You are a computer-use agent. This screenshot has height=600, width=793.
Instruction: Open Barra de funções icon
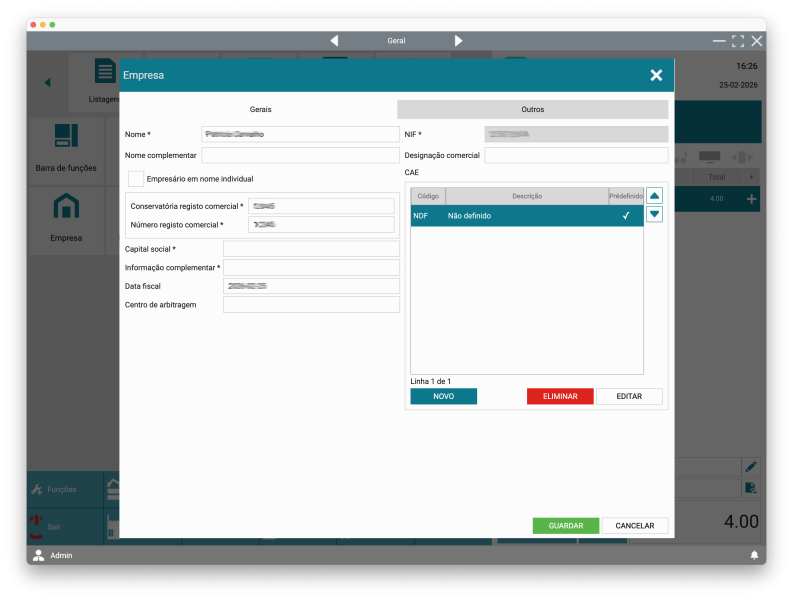tap(66, 136)
